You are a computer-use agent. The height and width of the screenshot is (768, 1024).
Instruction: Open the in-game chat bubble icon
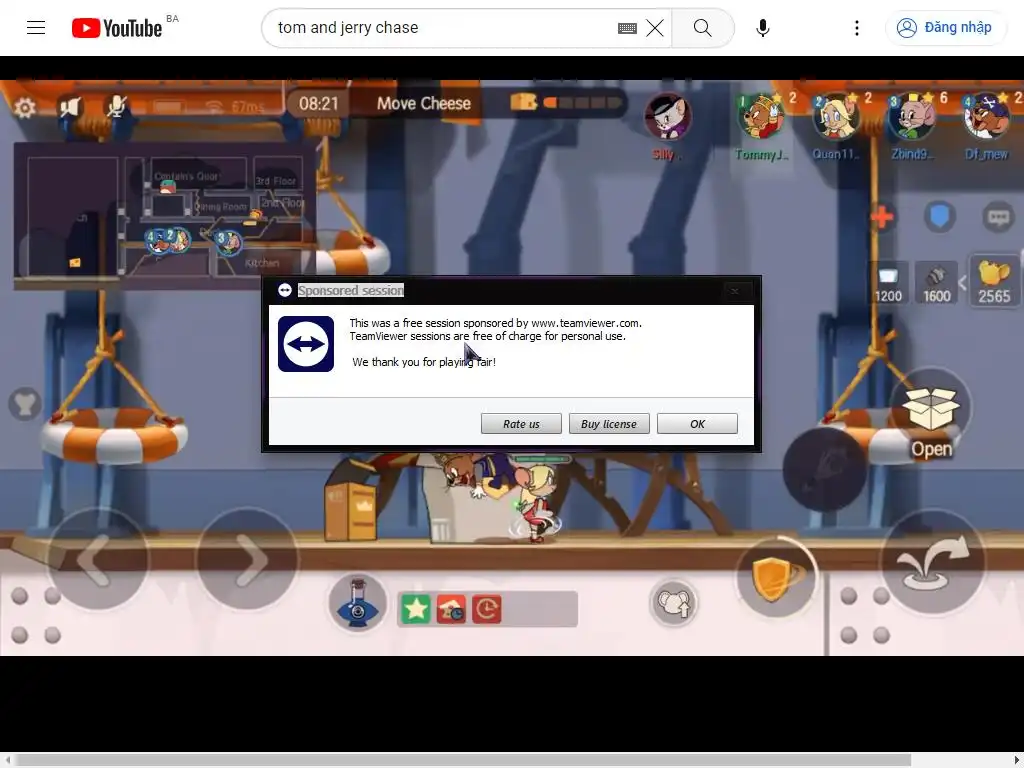tap(998, 217)
